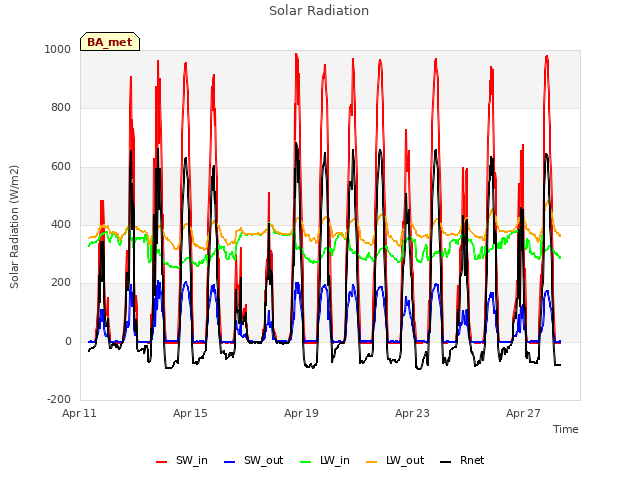Screen dimensions: 640x480
Task: Click the red SW_in legend color marker
Action: [x=162, y=462]
